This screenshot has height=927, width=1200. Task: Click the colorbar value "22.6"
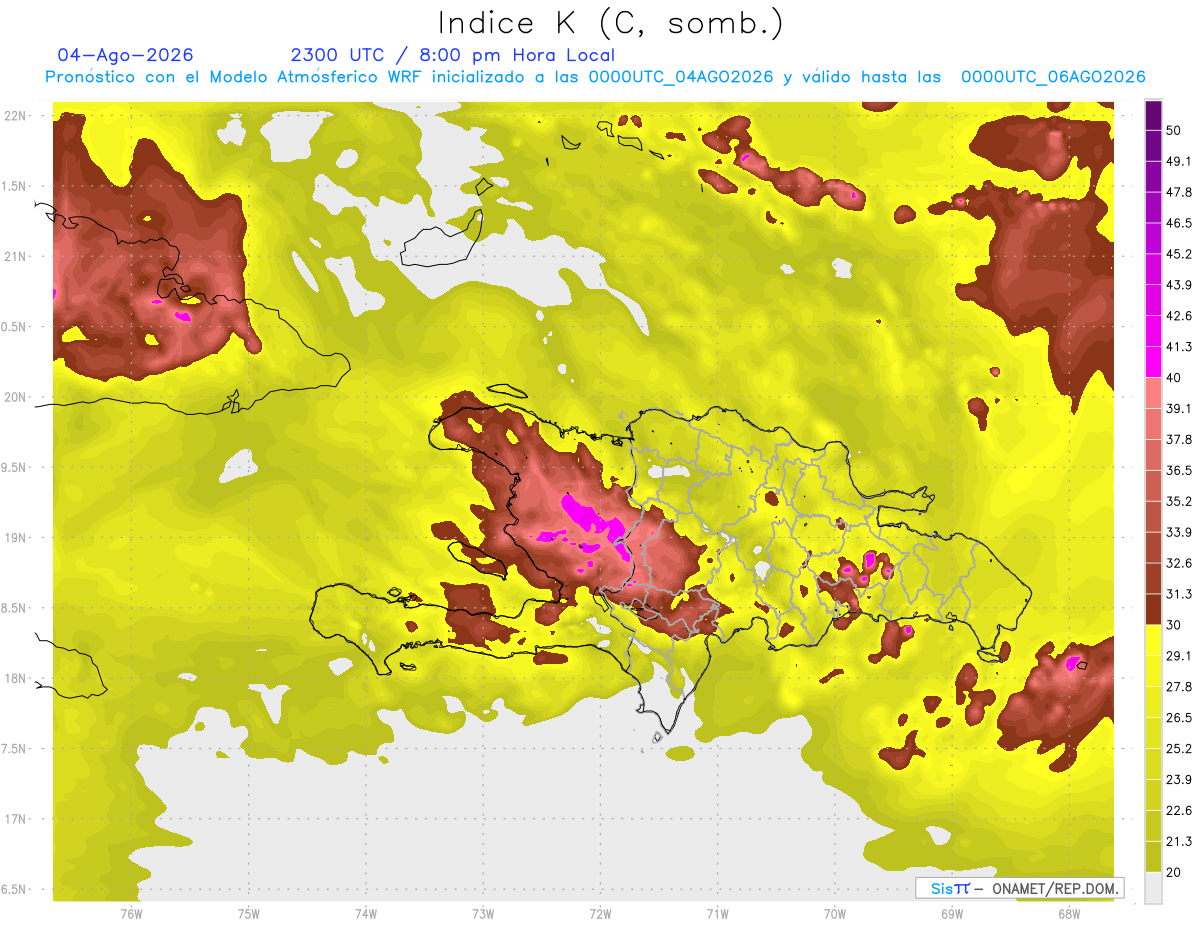1179,811
